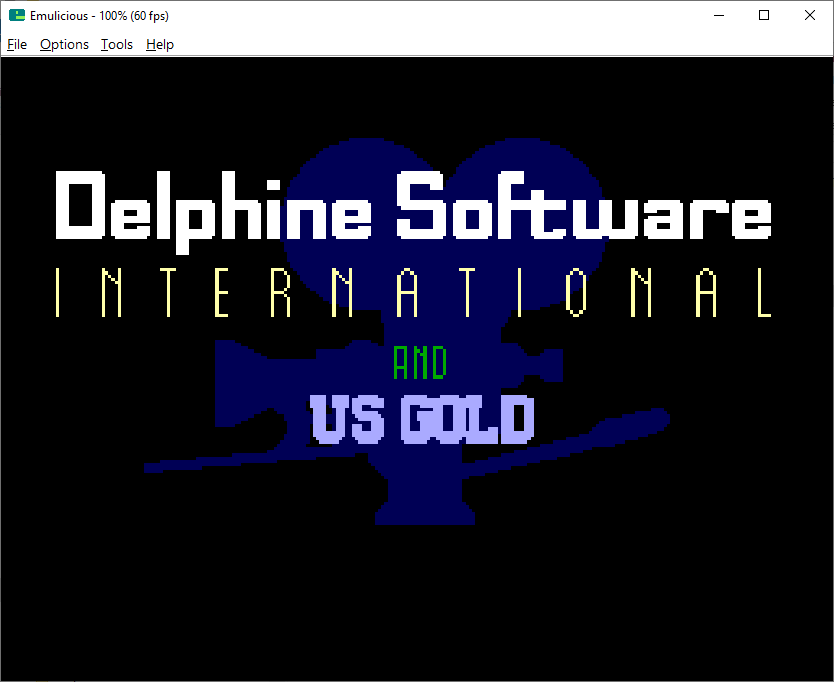The width and height of the screenshot is (834, 682).
Task: Open the Help menu
Action: coord(160,44)
